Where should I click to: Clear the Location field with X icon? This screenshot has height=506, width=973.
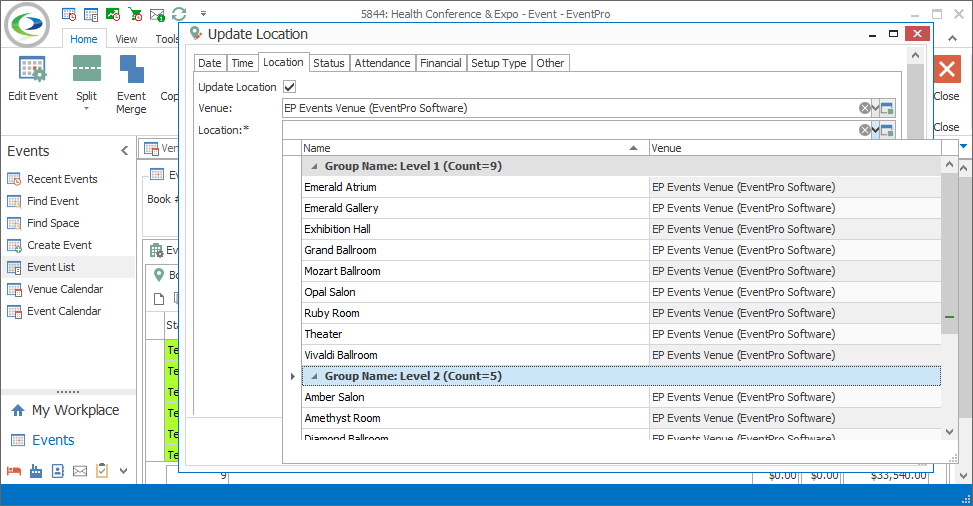coord(864,130)
